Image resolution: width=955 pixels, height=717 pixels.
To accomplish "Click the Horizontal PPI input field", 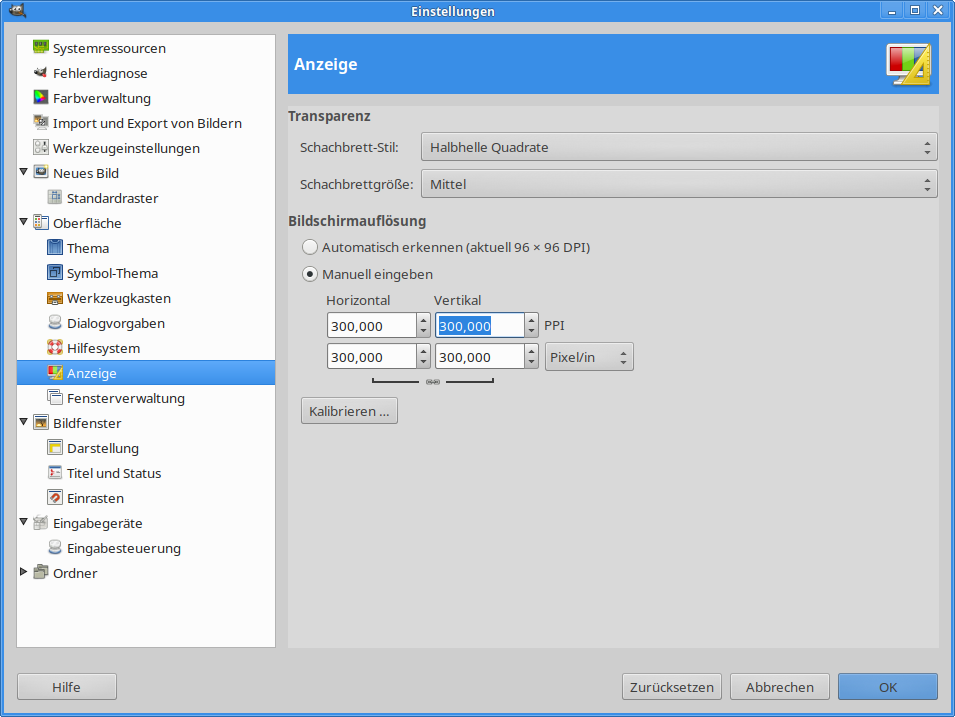I will pyautogui.click(x=371, y=326).
